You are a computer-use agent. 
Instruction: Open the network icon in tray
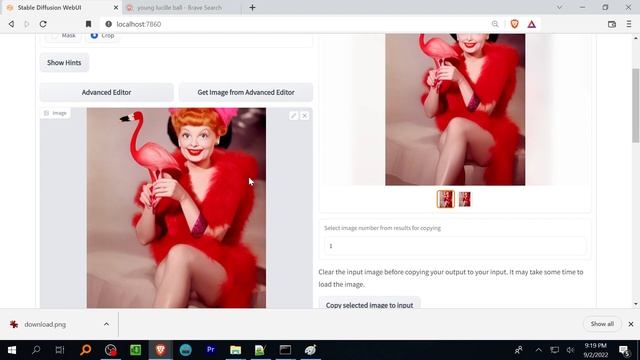[554, 350]
